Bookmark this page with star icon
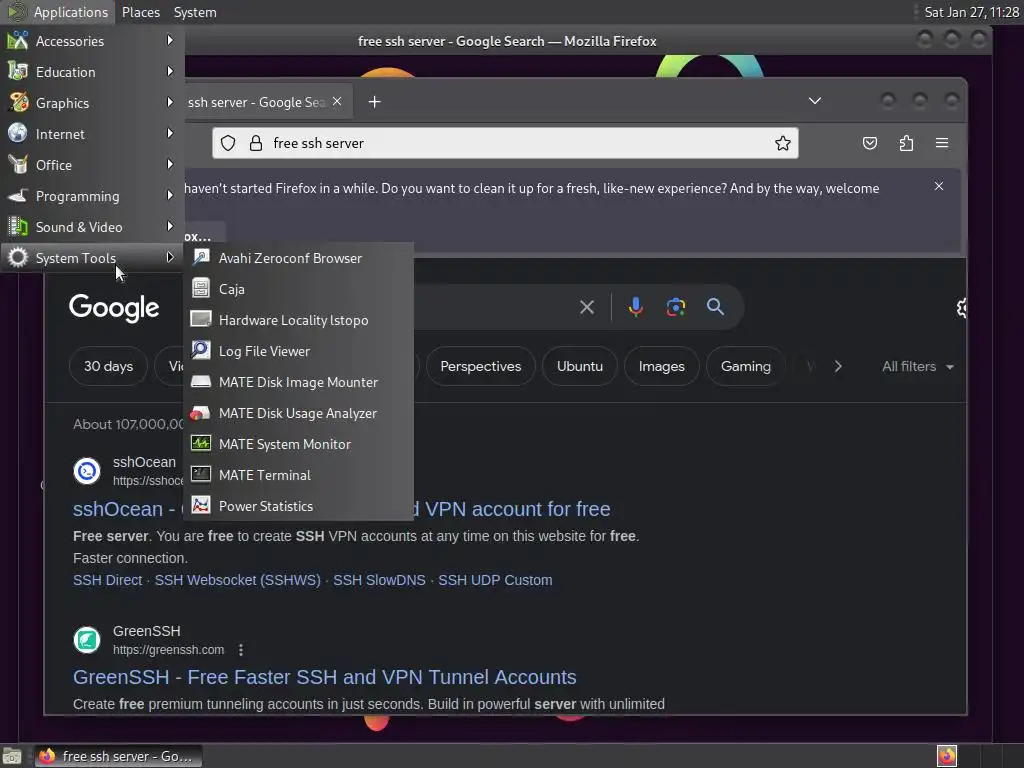This screenshot has width=1024, height=768. pyautogui.click(x=782, y=143)
